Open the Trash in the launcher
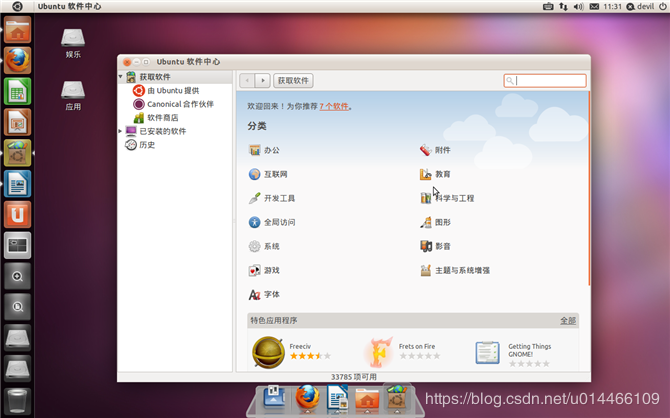 point(18,401)
